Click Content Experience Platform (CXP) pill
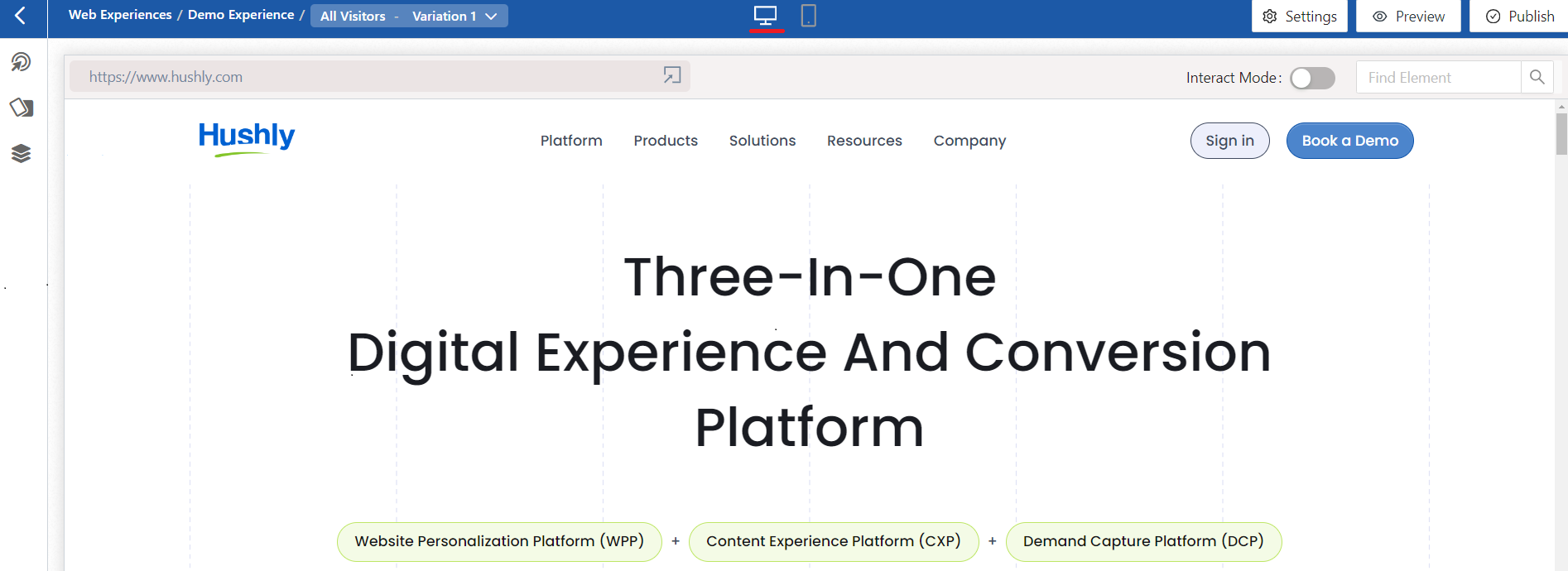1568x571 pixels. pyautogui.click(x=834, y=541)
